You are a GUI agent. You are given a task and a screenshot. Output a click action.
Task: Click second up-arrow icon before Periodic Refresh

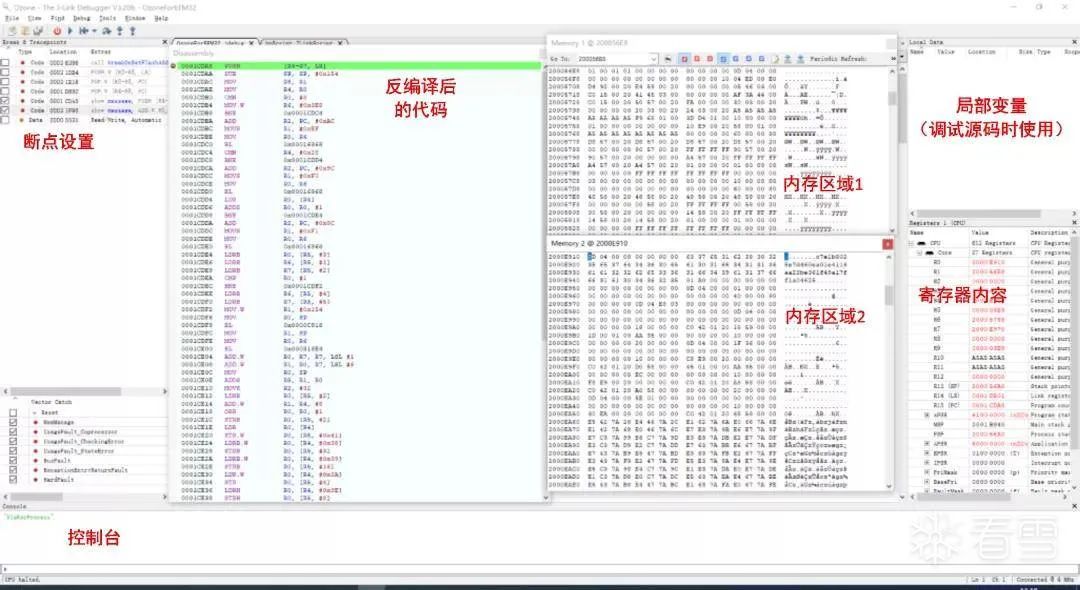800,59
